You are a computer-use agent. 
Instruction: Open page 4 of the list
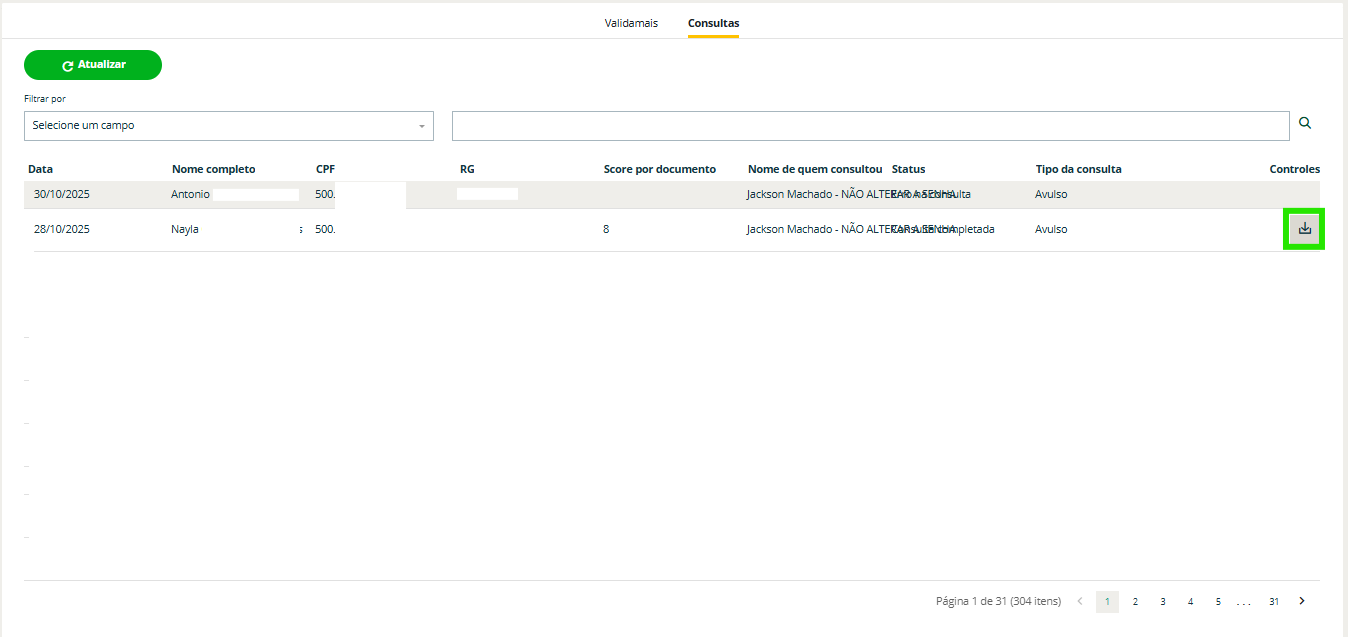click(1190, 601)
